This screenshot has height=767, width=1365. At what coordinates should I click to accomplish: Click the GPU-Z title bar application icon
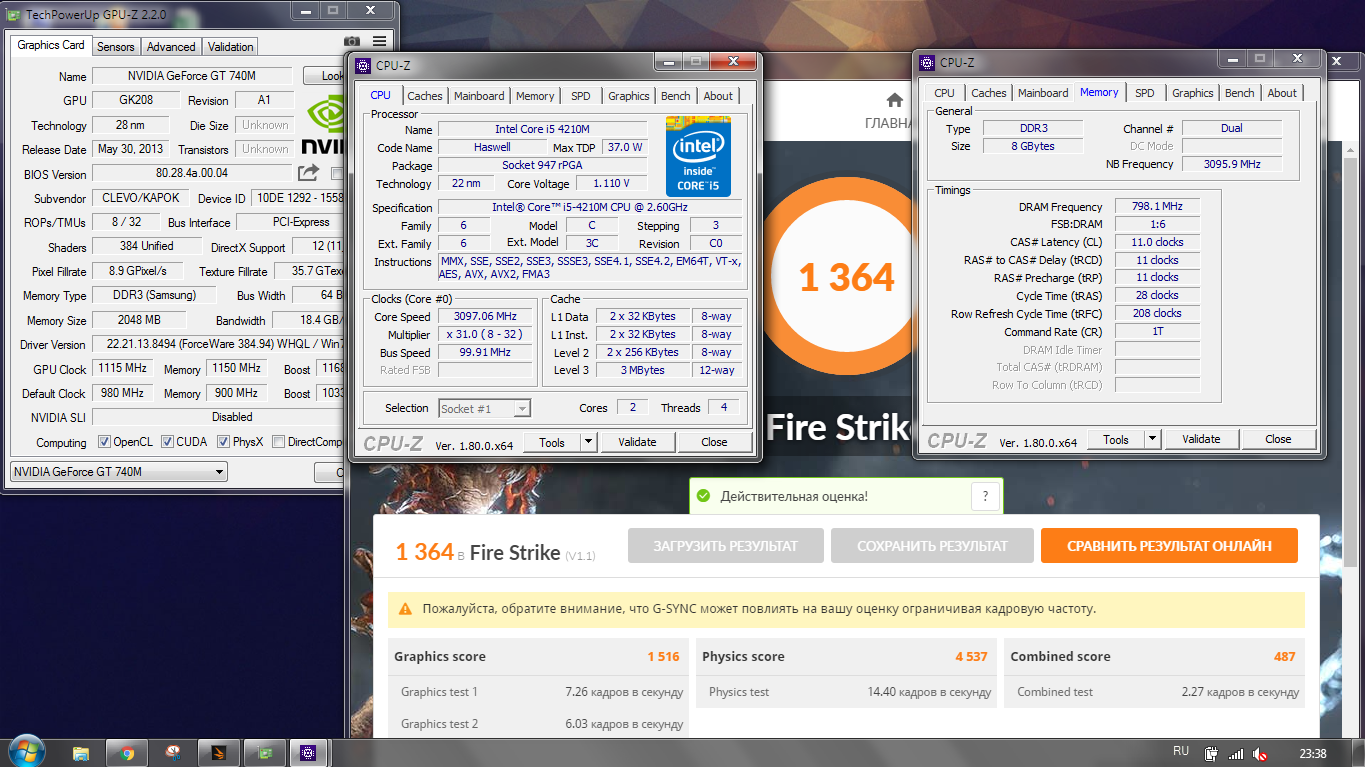[x=15, y=13]
